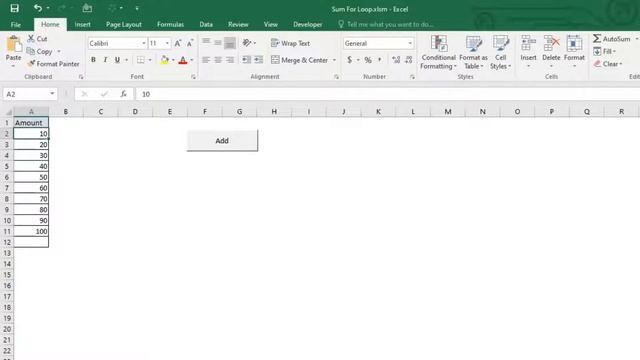This screenshot has height=360, width=640.
Task: Apply the comma style icon
Action: coord(380,60)
